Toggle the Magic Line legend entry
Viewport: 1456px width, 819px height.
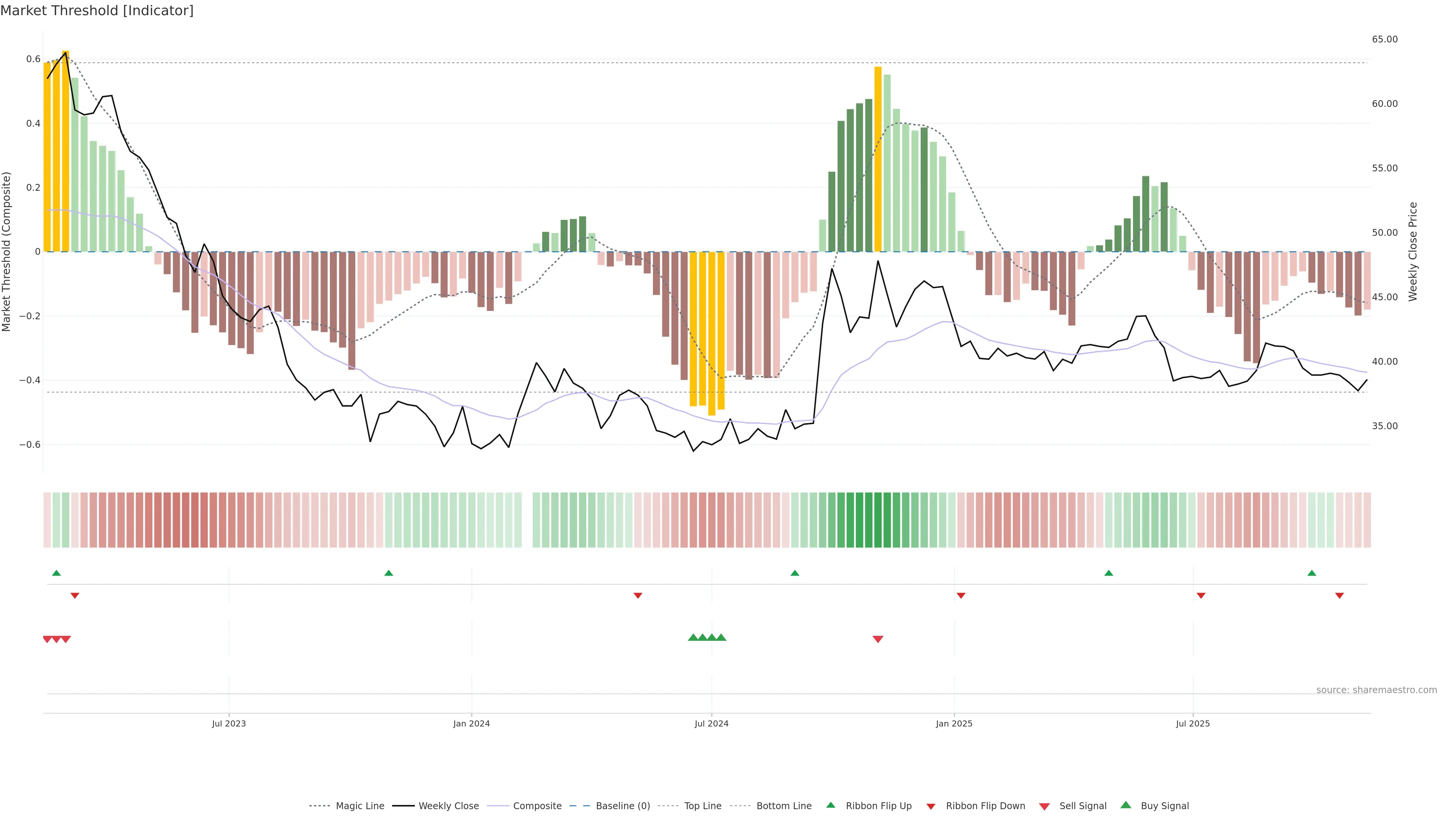[359, 806]
